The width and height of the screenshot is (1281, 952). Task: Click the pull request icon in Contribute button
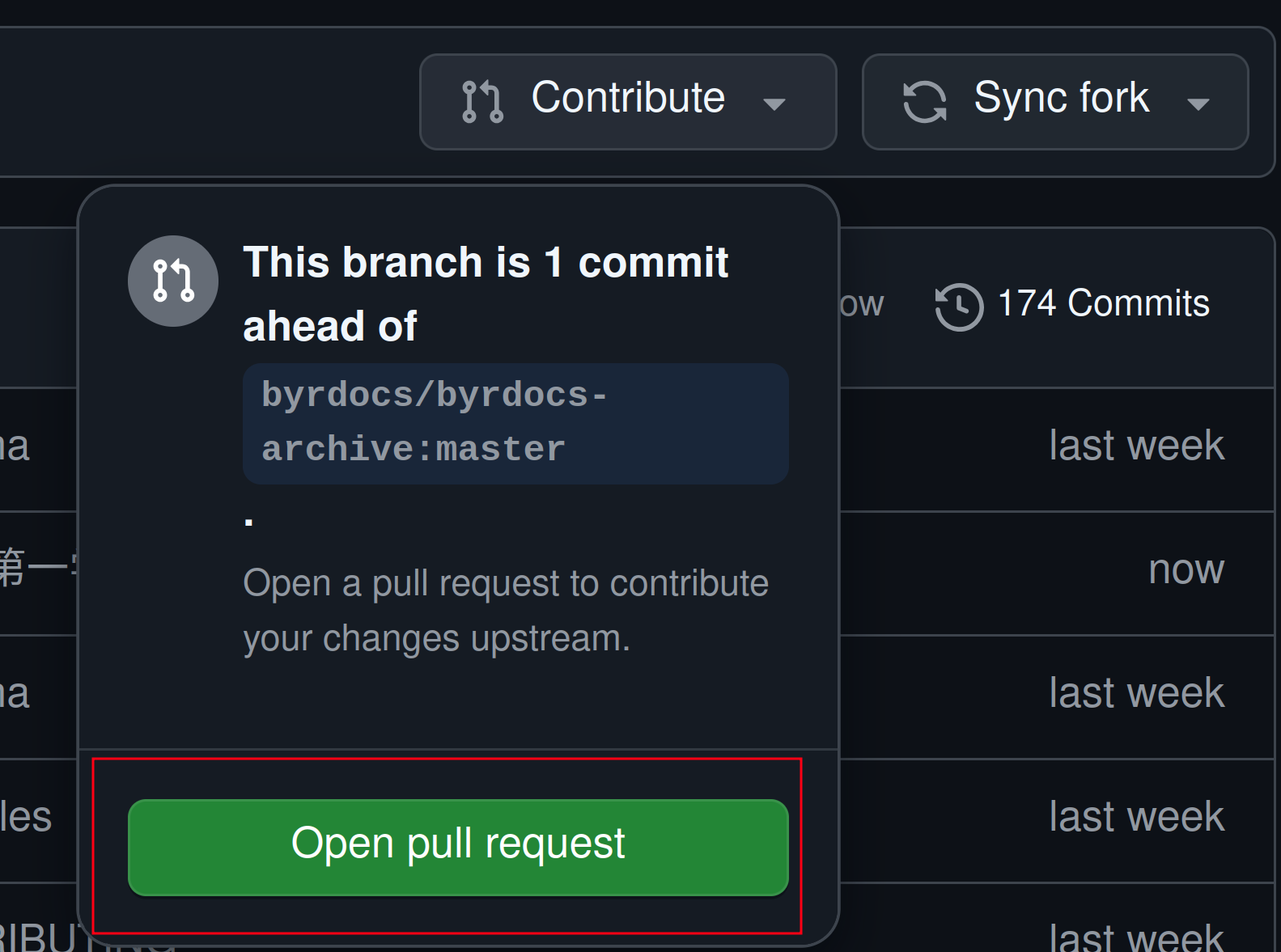(482, 101)
